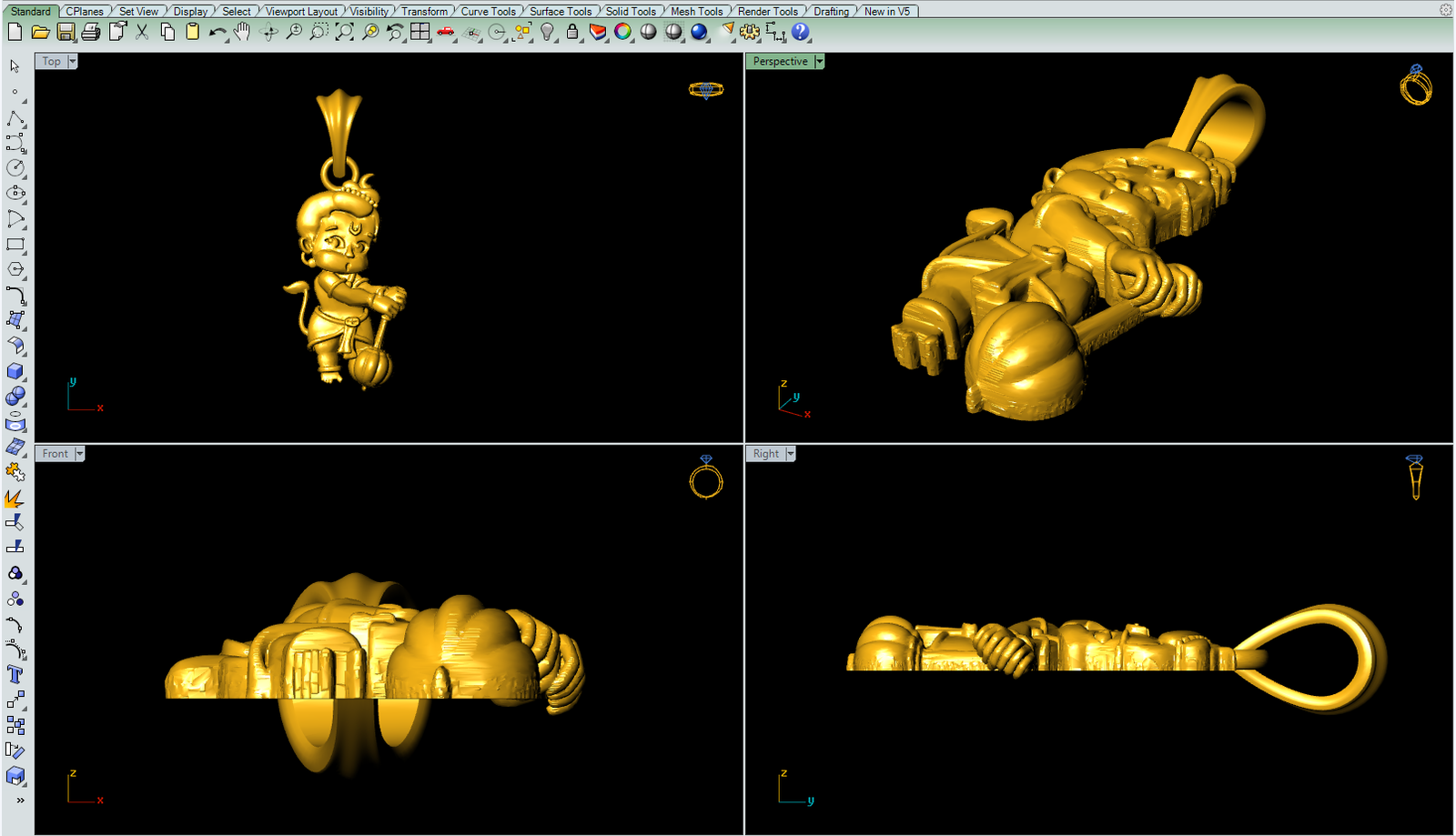This screenshot has width=1456, height=836.
Task: Select the Text object tool
Action: click(x=15, y=674)
